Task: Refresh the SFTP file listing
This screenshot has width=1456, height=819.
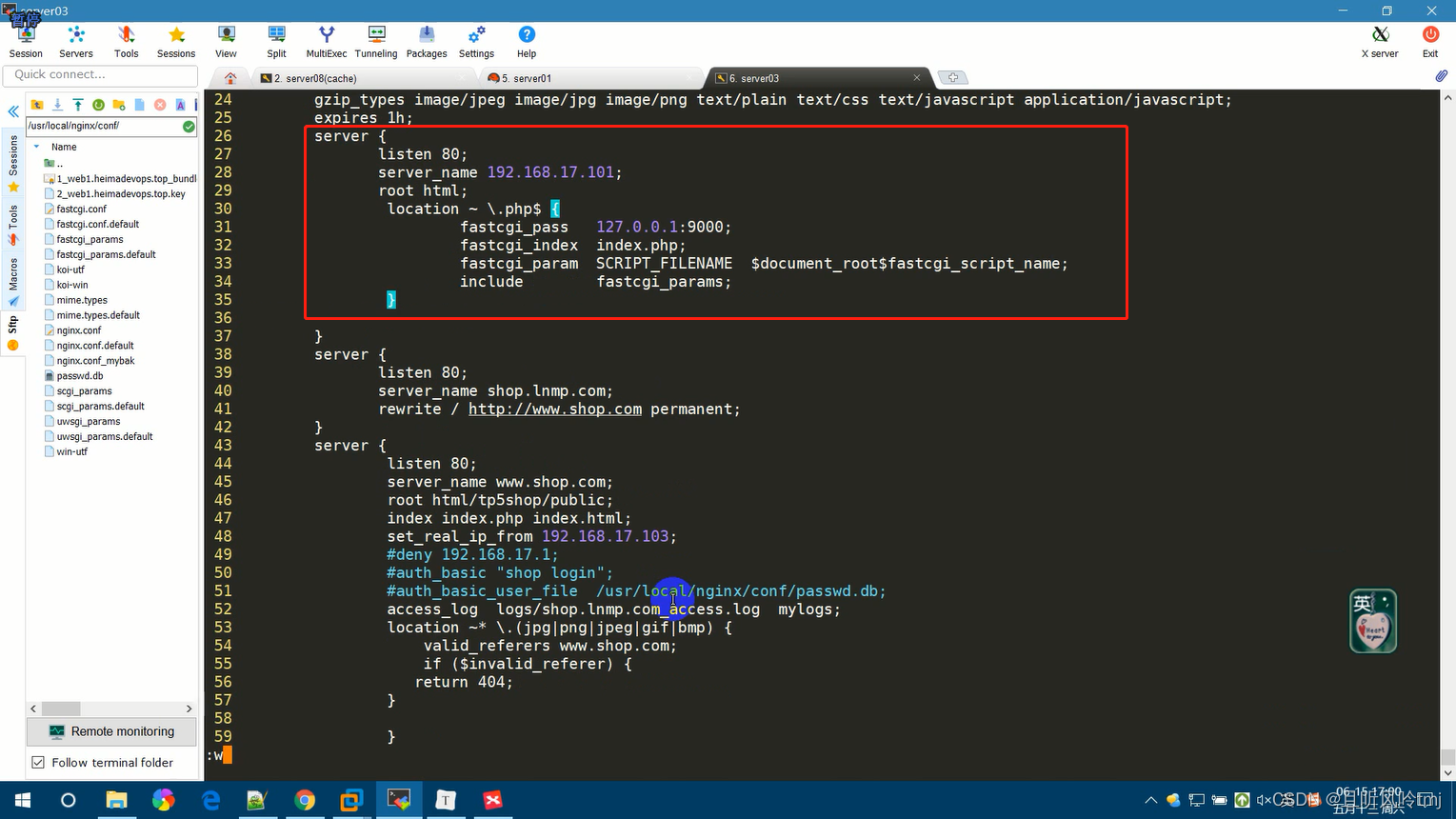Action: click(x=98, y=105)
